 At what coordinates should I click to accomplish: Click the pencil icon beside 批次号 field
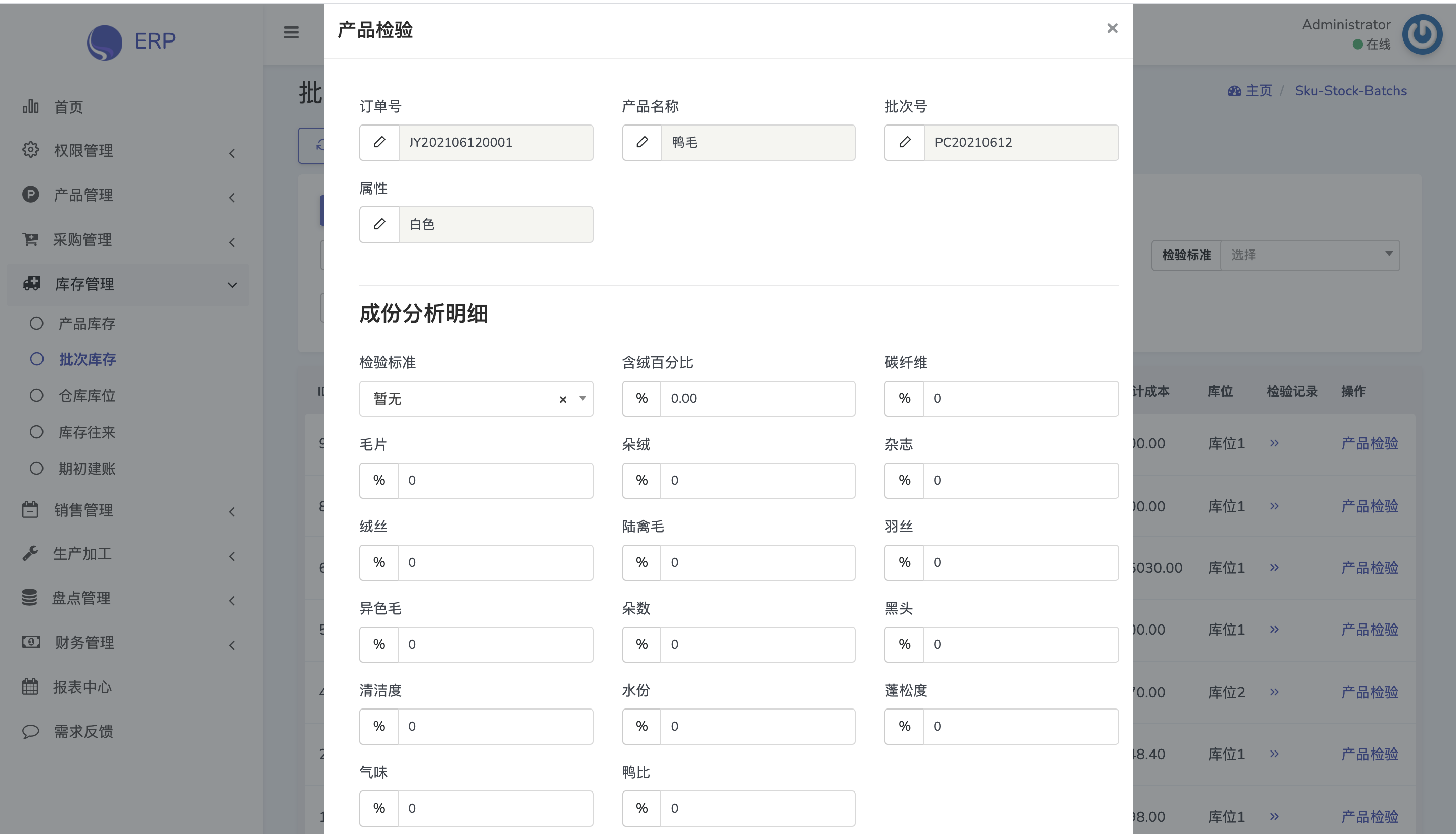pyautogui.click(x=904, y=142)
